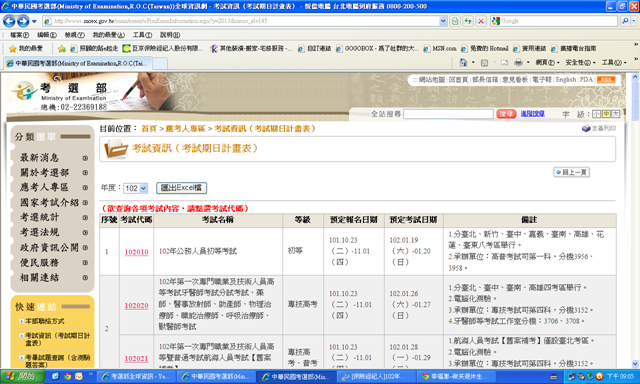Screen dimensions: 640x384
Task: Click the 匯出Excel檔 export button
Action: click(181, 188)
